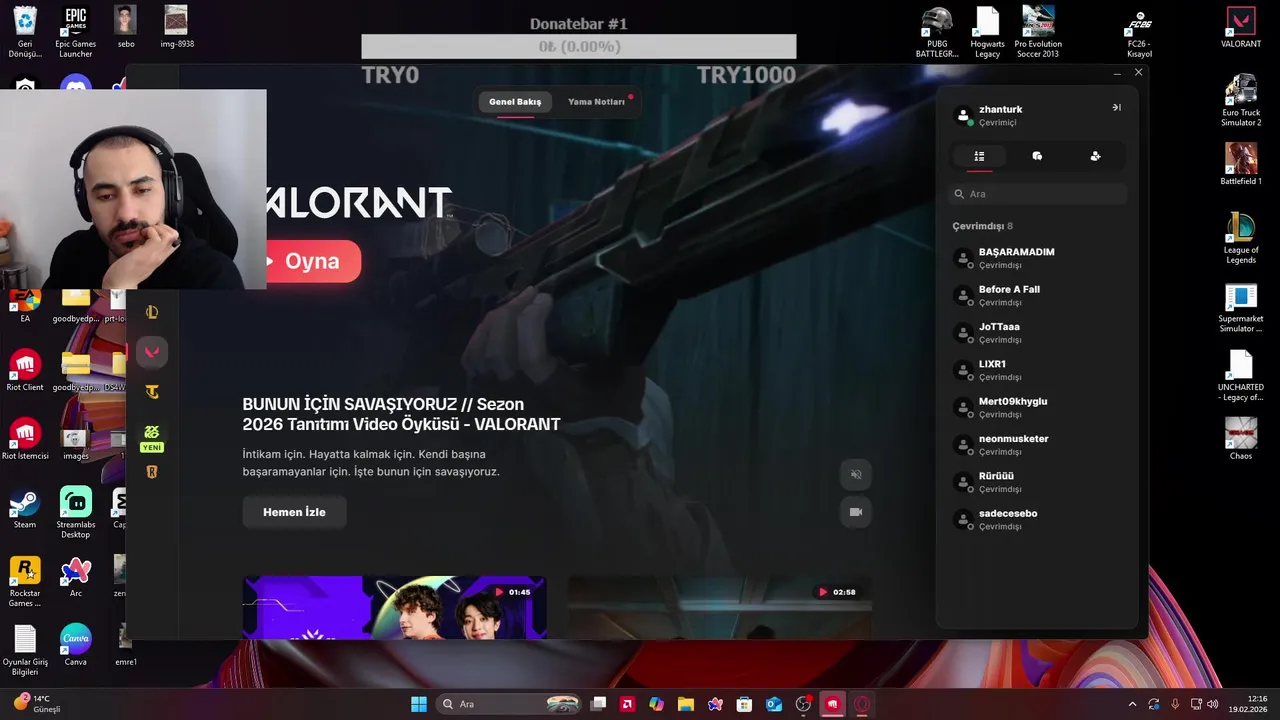Open the Windows Start menu
The image size is (1280, 720).
[x=419, y=704]
